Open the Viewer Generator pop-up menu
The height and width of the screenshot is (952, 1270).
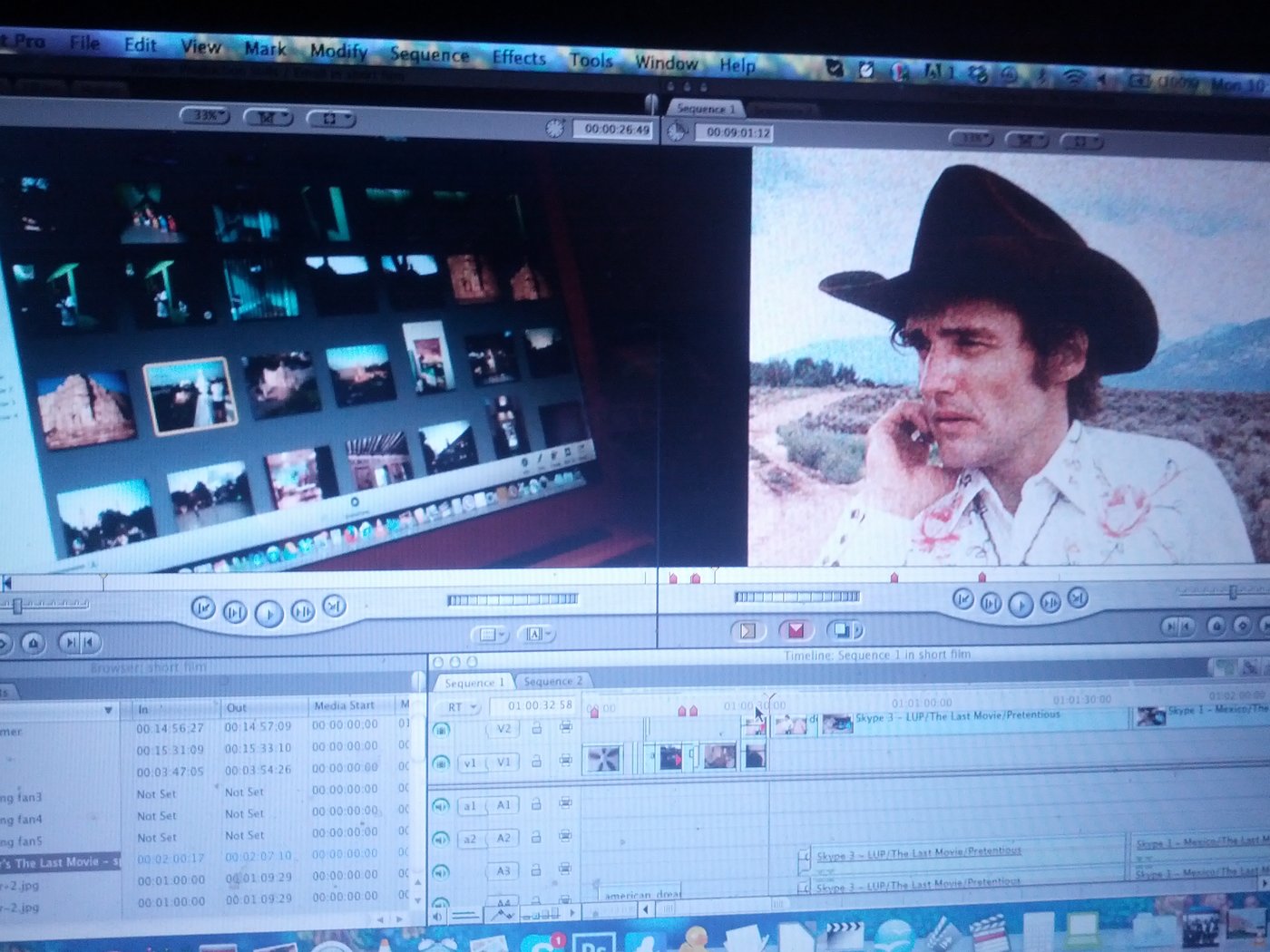[x=535, y=634]
